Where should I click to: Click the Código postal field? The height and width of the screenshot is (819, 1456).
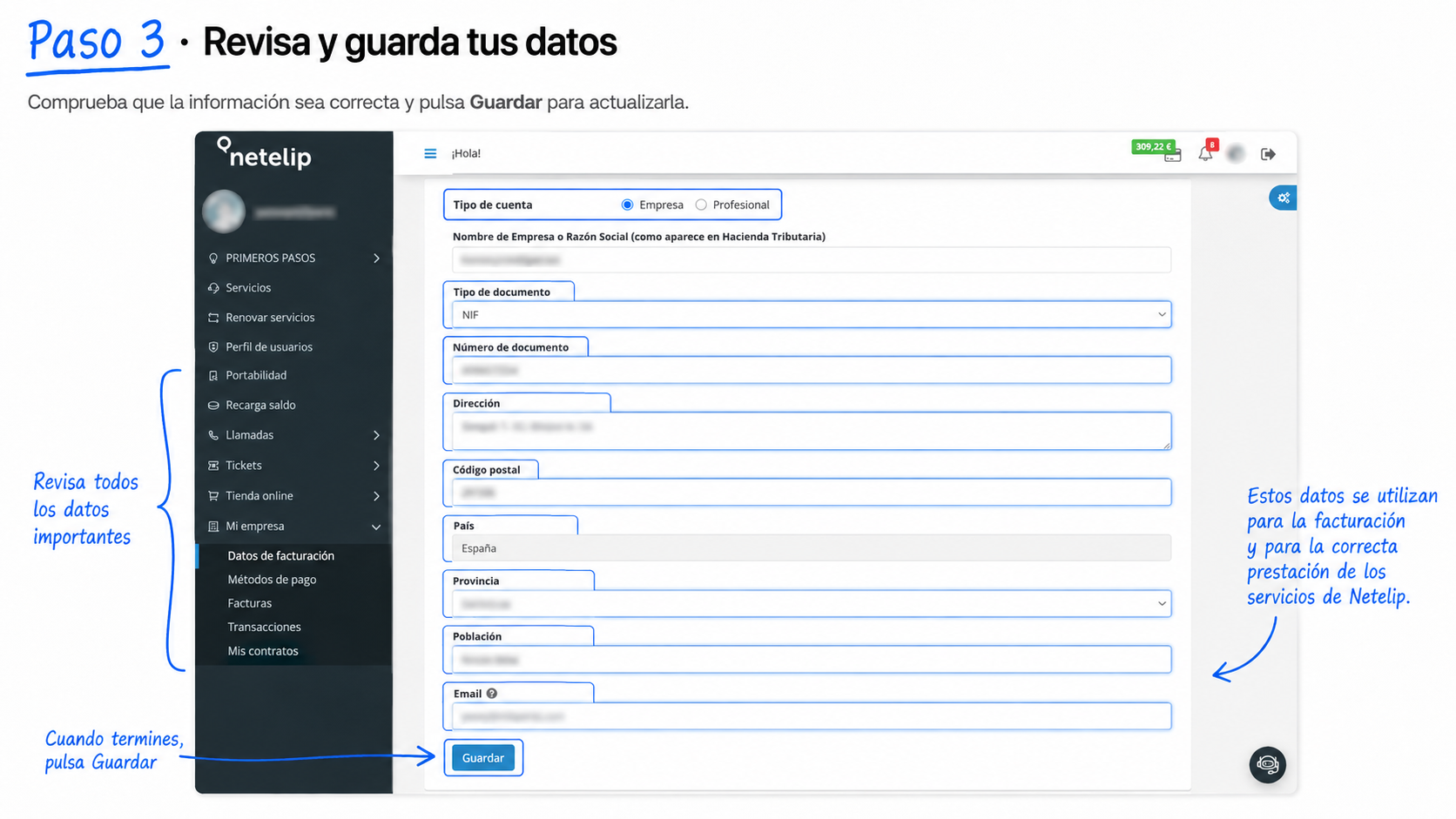point(811,492)
